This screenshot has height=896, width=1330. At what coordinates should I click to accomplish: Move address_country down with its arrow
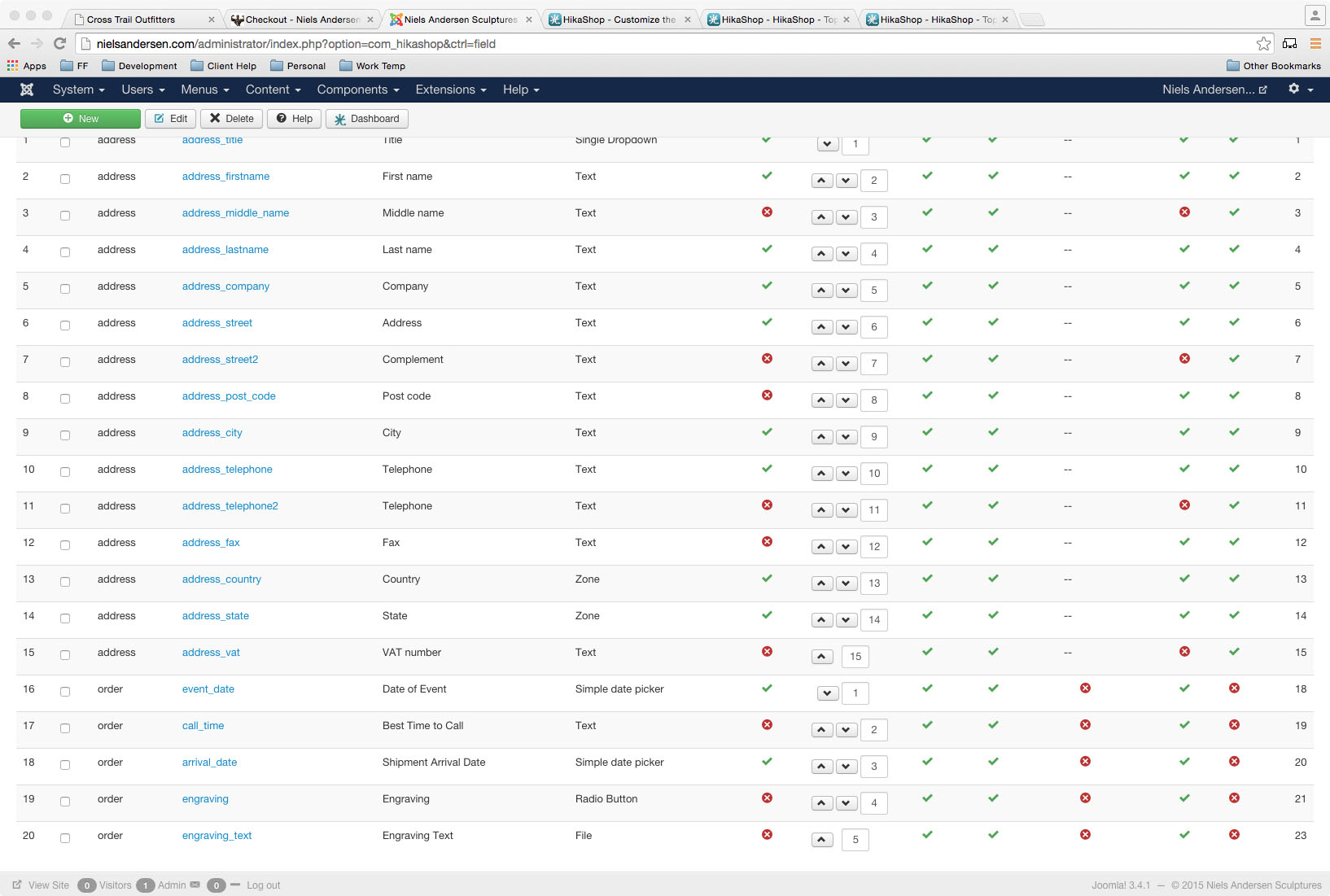847,583
